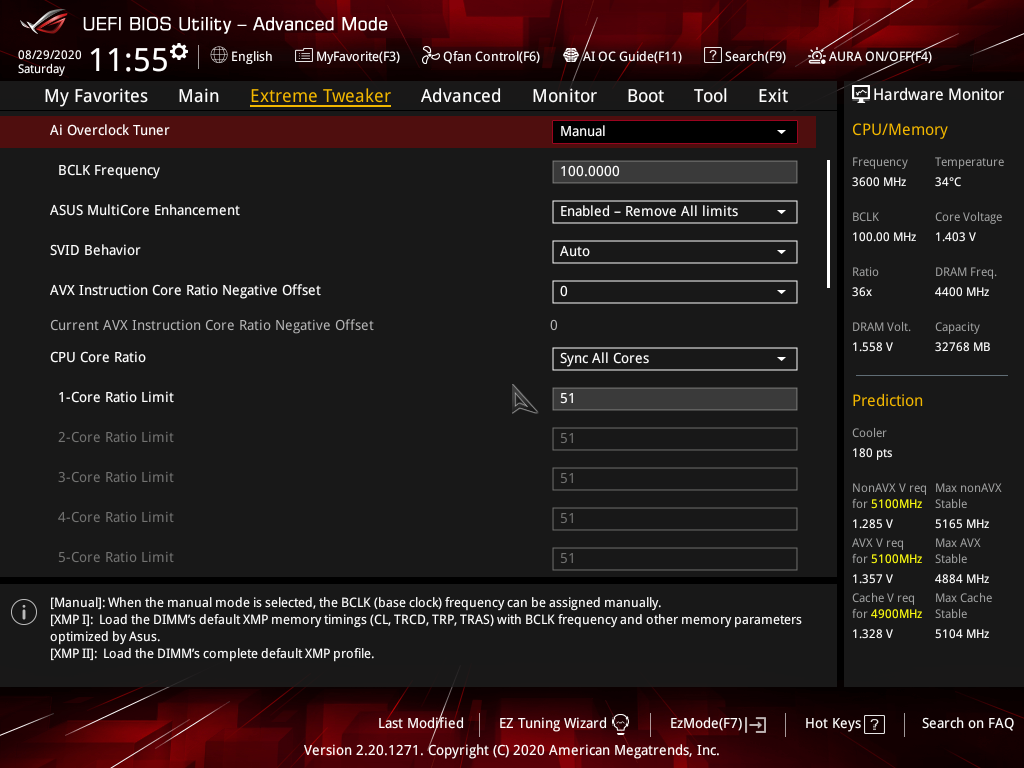
Task: Go to the Boot tab
Action: pyautogui.click(x=645, y=95)
